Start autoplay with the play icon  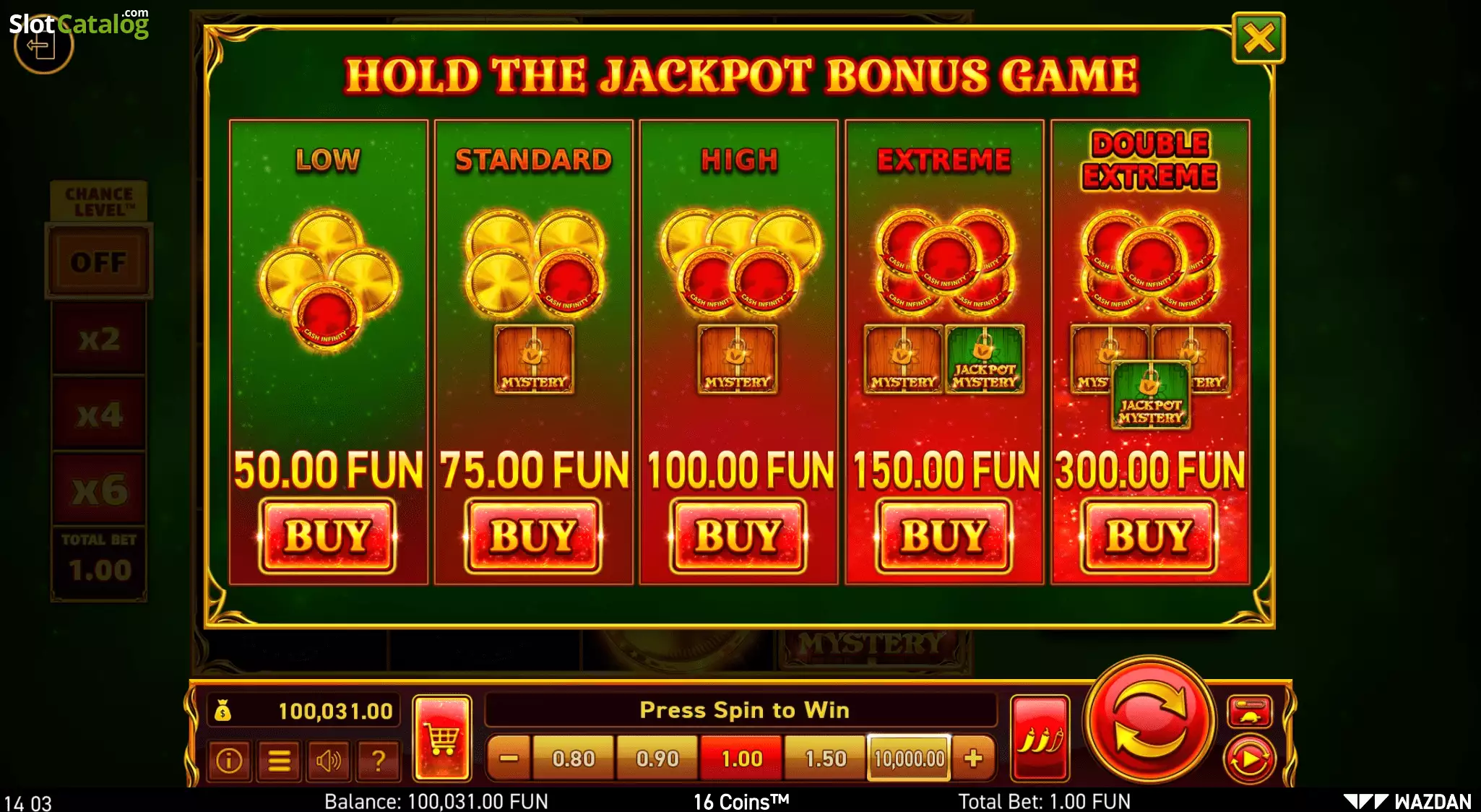[1249, 759]
